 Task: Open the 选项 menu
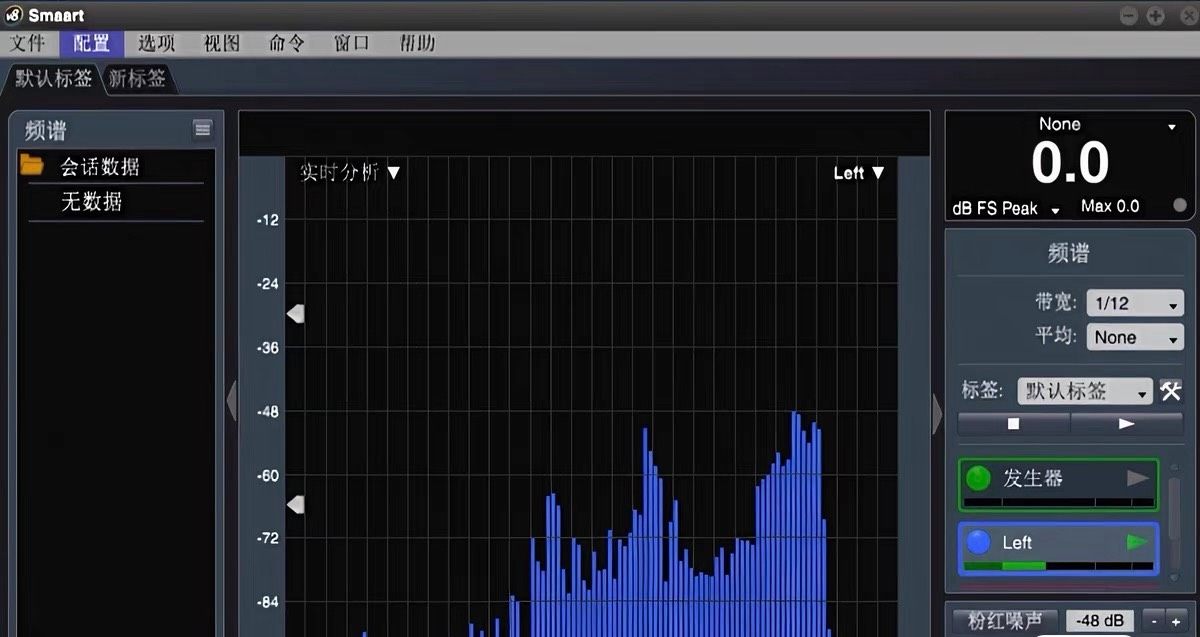[x=156, y=43]
